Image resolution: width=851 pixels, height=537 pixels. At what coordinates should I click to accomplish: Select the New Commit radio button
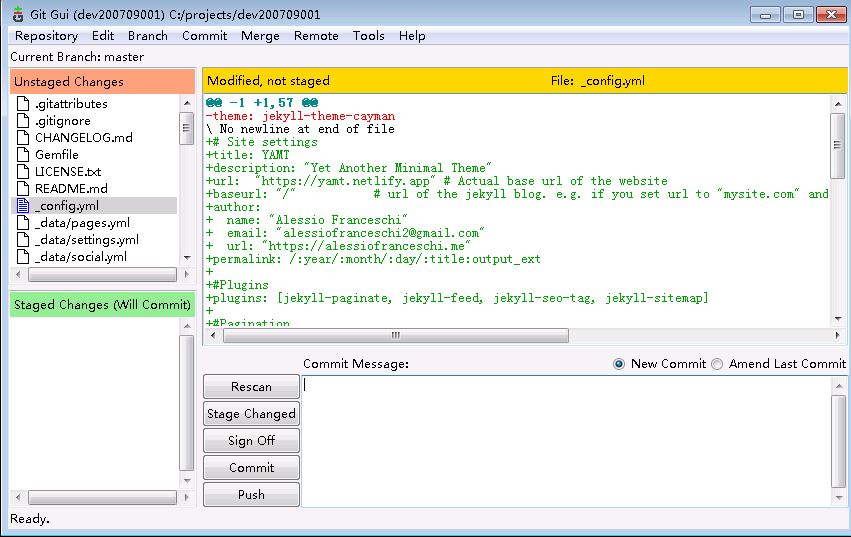619,364
